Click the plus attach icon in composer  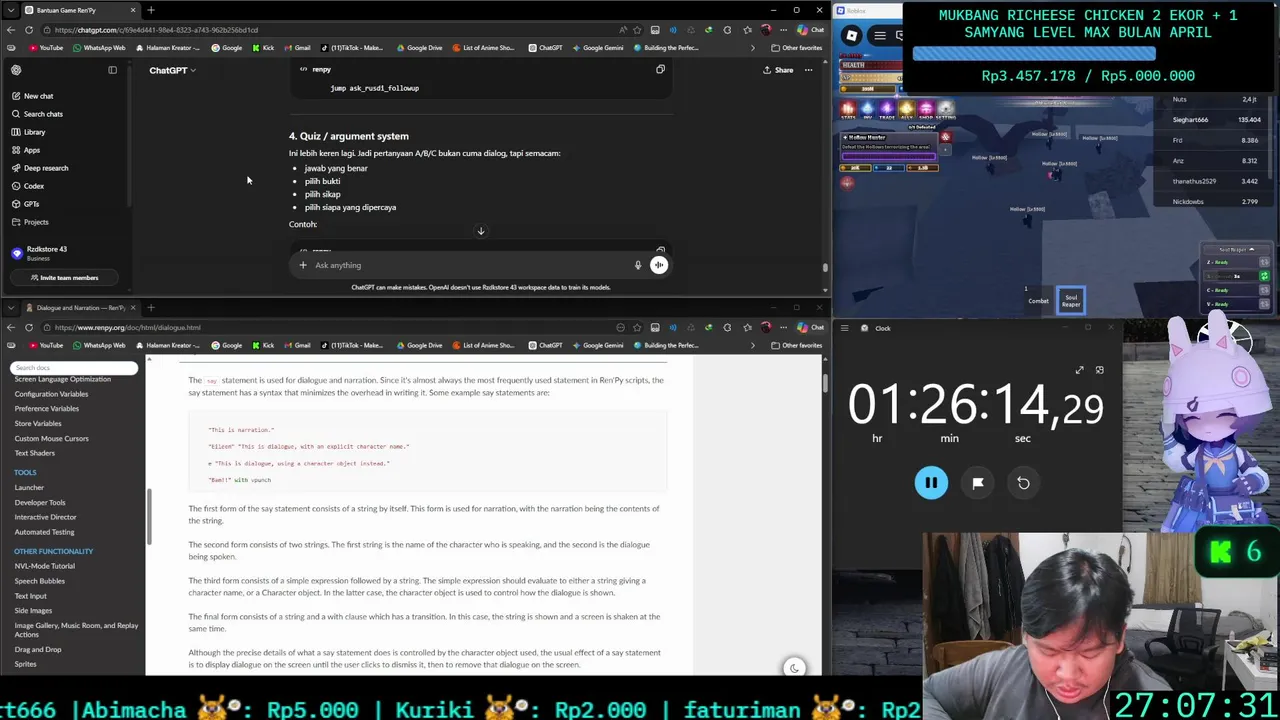303,265
